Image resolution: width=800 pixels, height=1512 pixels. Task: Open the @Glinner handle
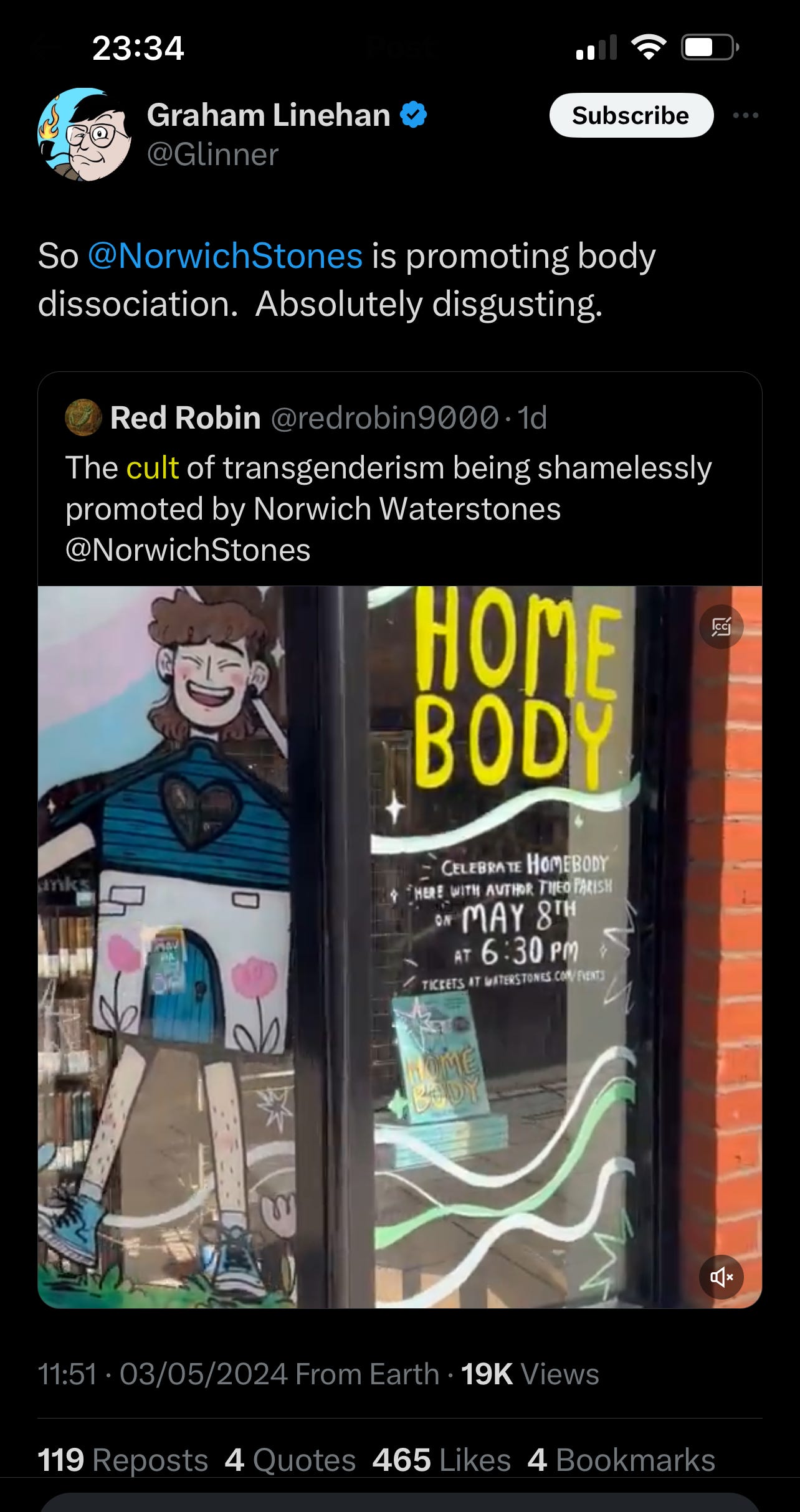212,155
